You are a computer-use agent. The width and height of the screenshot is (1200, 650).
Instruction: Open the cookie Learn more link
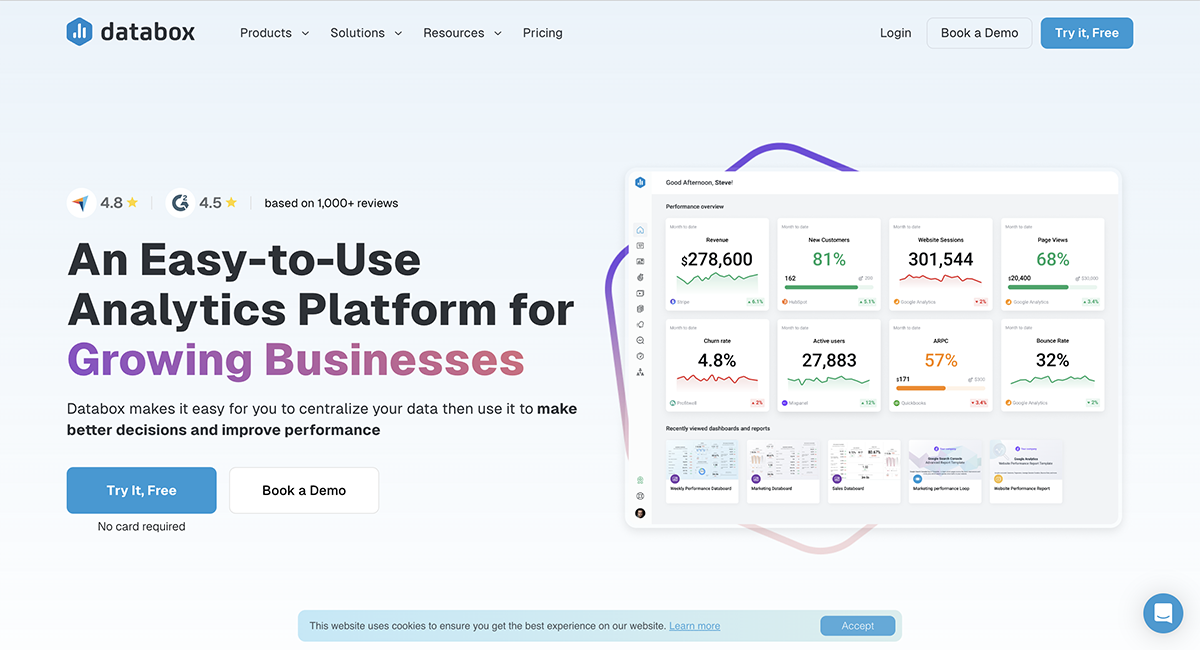click(x=694, y=626)
